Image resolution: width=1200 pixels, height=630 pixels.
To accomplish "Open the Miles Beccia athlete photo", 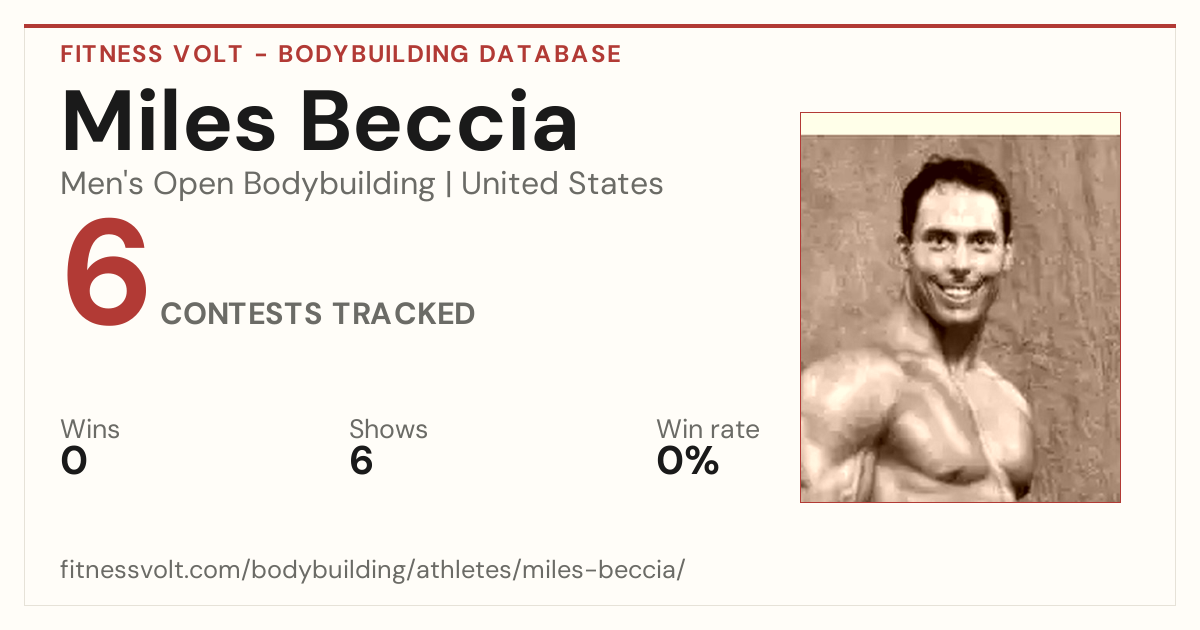I will pos(960,307).
